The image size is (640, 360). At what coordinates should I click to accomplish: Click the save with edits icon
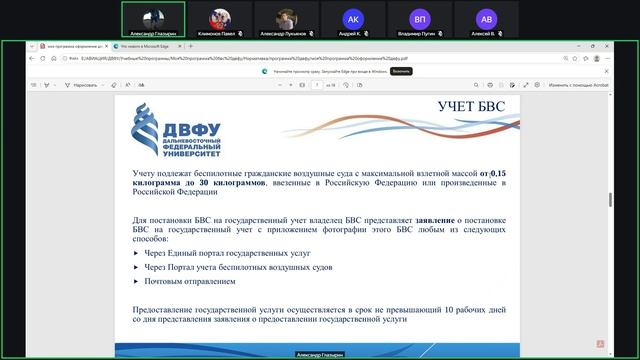512,85
